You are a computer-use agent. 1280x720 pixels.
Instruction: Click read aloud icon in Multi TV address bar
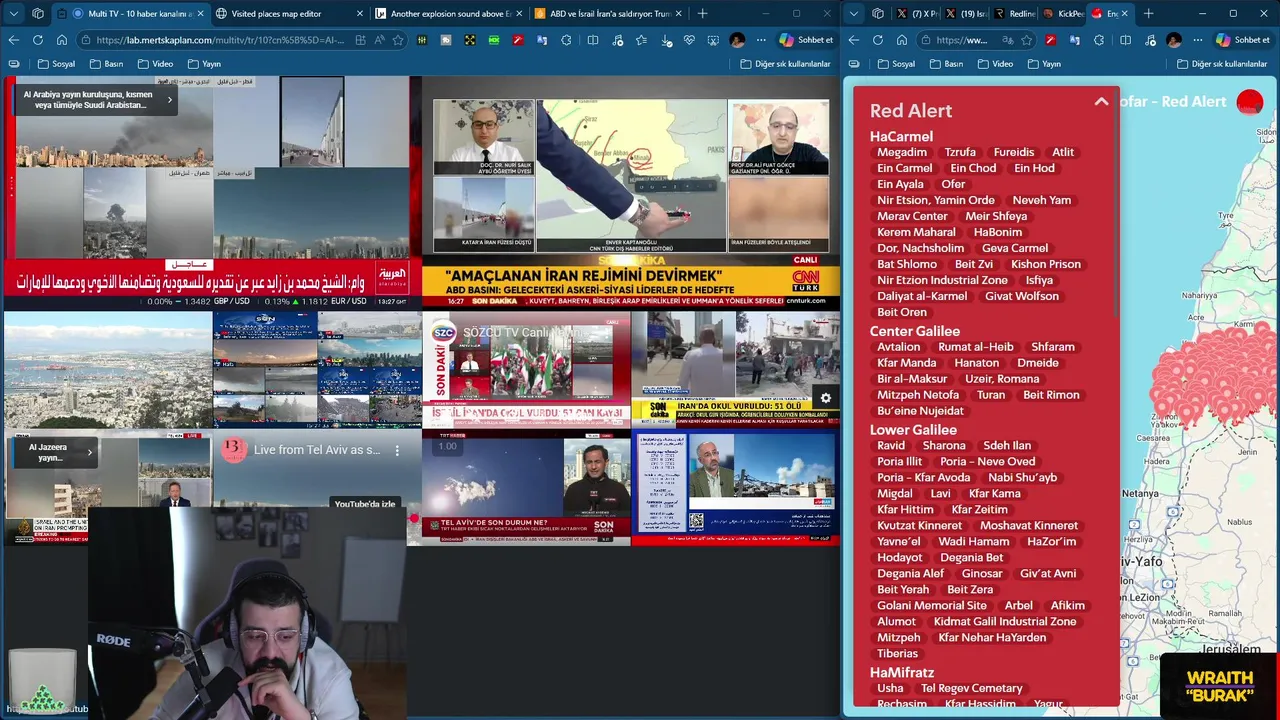[x=379, y=40]
